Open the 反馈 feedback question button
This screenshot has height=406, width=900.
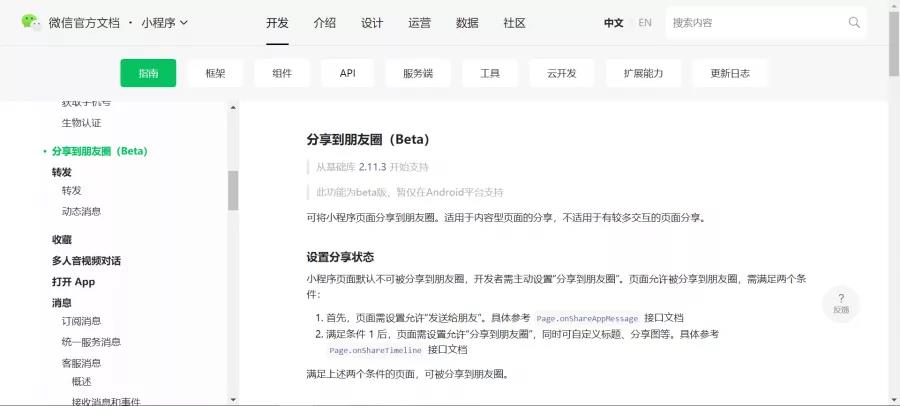pos(840,303)
